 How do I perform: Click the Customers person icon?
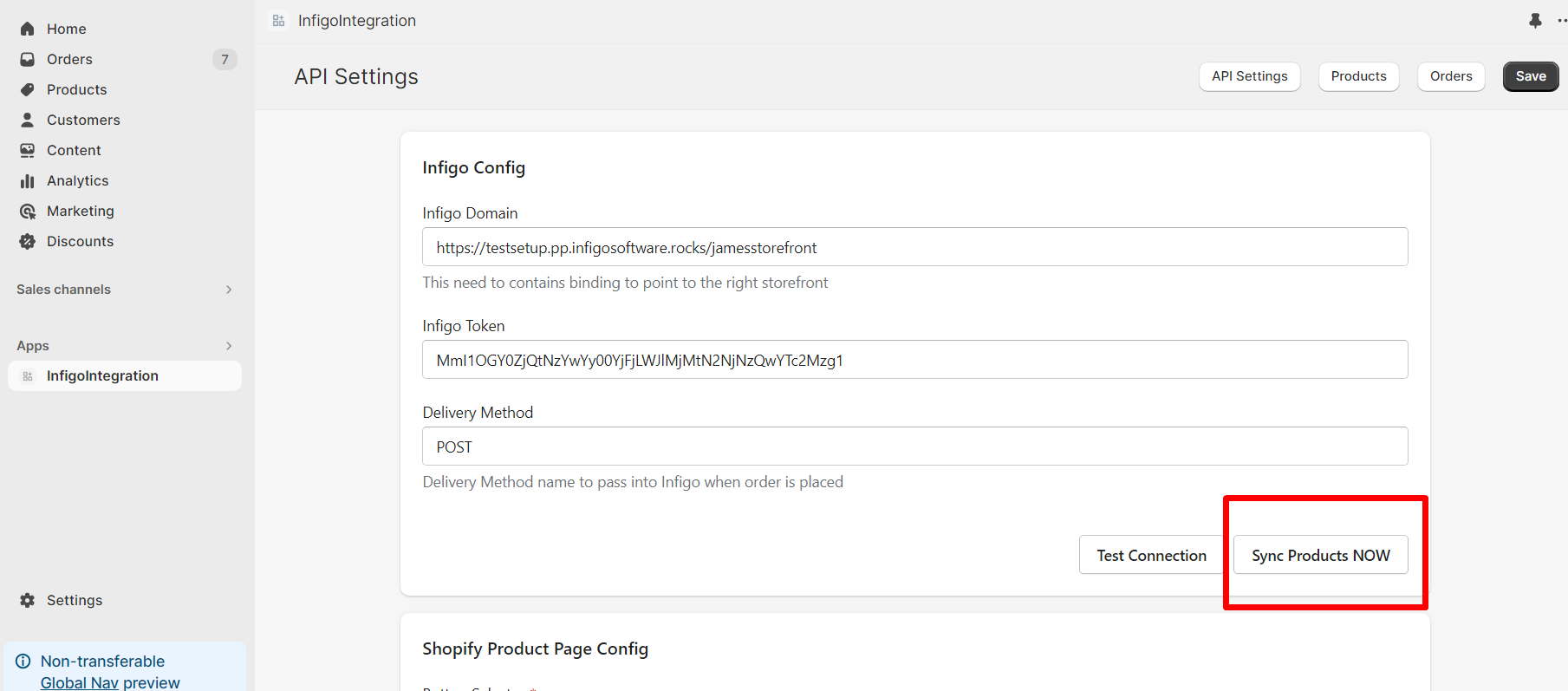28,120
